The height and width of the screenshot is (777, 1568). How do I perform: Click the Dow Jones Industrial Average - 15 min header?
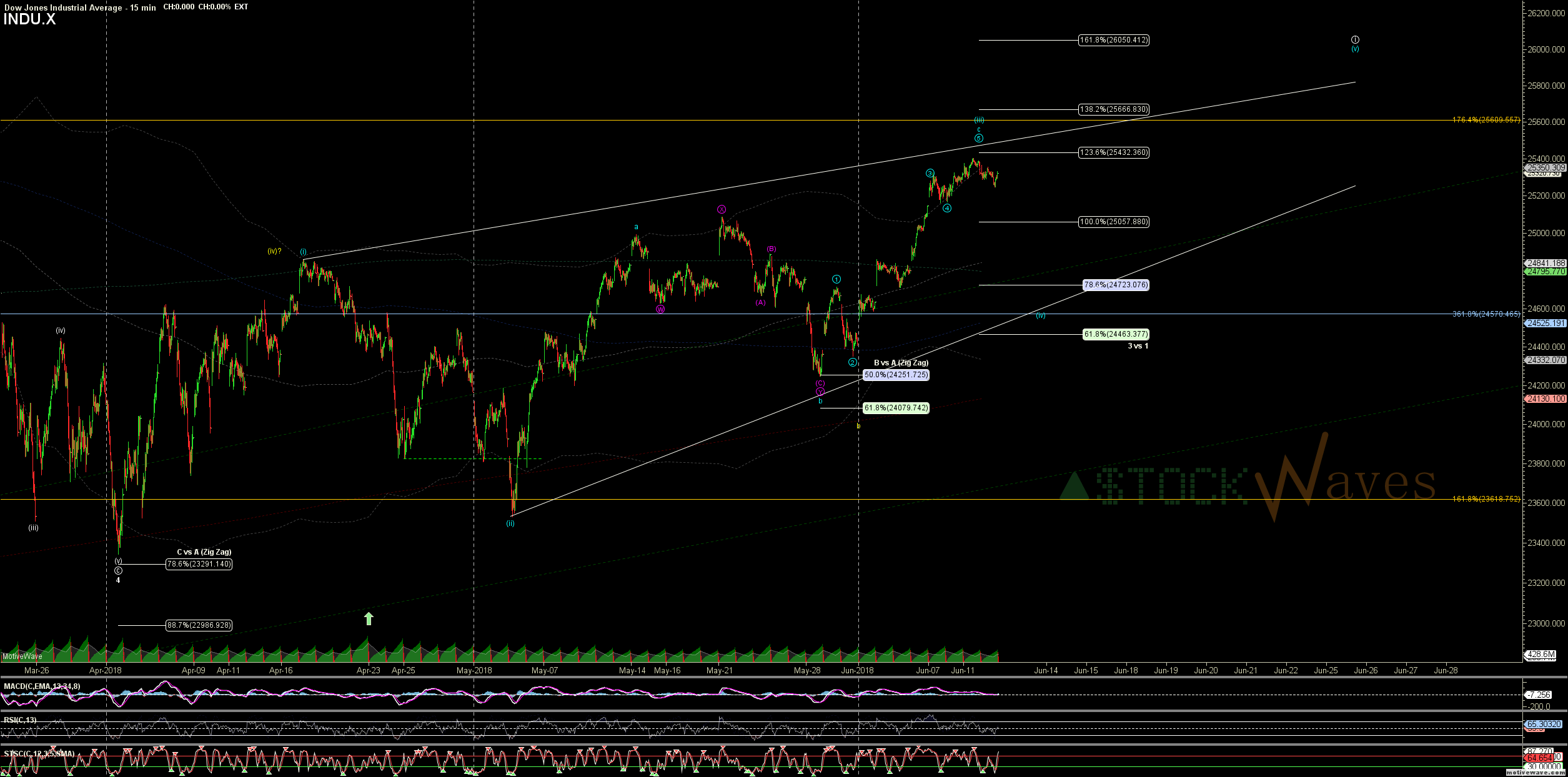80,7
